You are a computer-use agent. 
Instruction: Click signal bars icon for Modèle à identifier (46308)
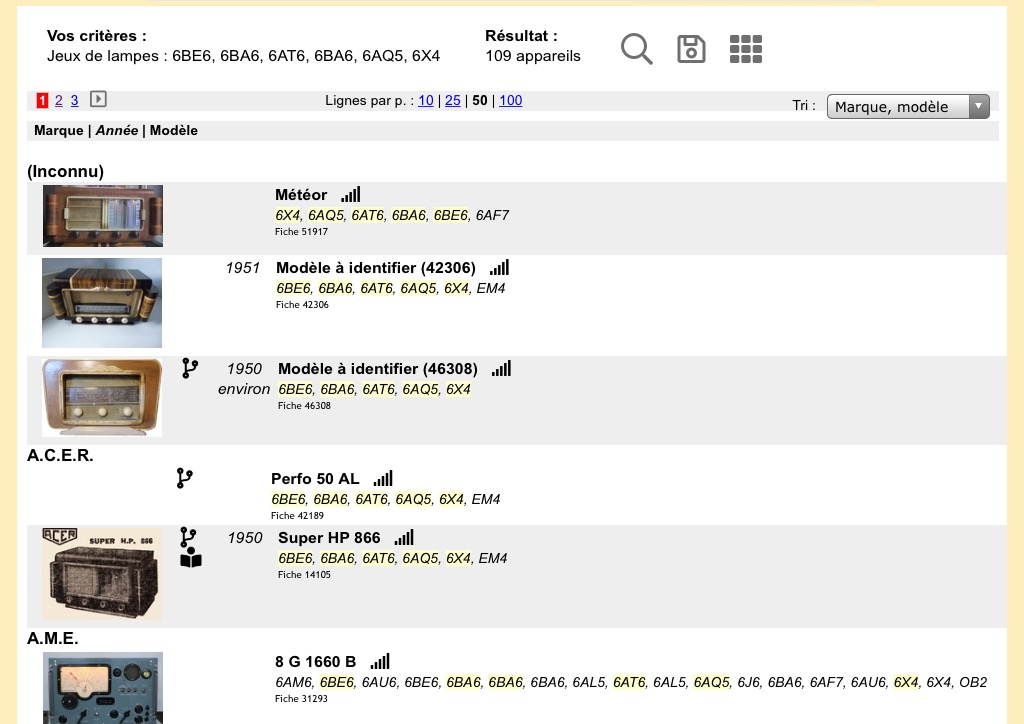[x=502, y=369]
